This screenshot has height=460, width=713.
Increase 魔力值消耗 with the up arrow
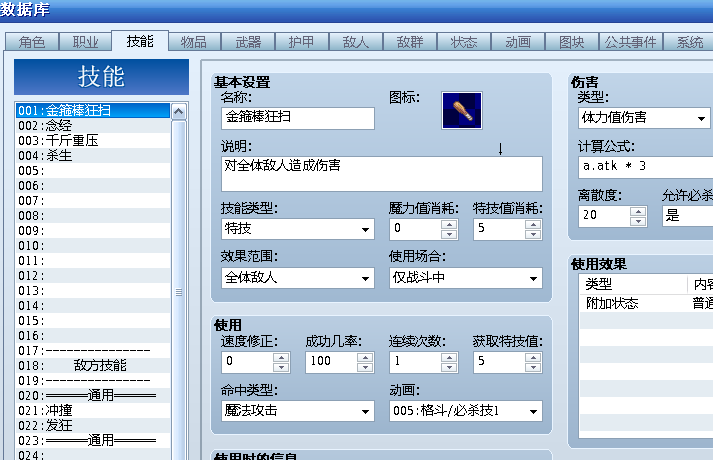tap(449, 224)
